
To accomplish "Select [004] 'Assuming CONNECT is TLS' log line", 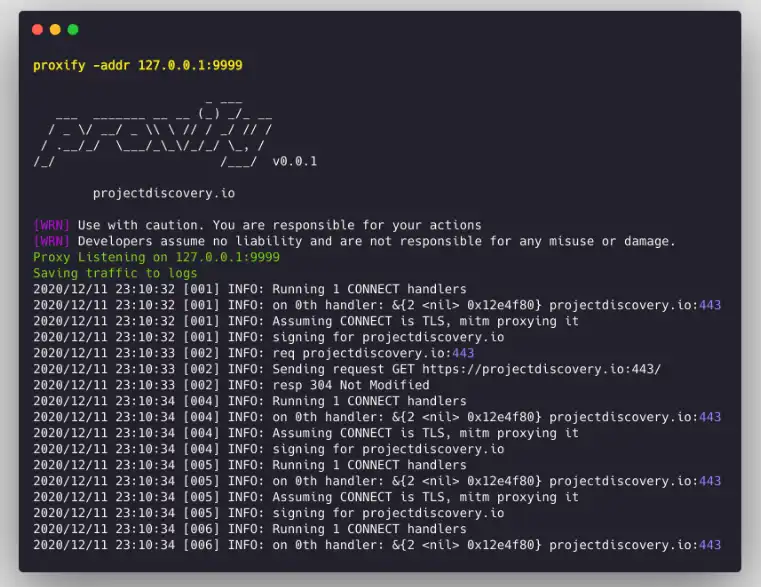I will [x=306, y=433].
